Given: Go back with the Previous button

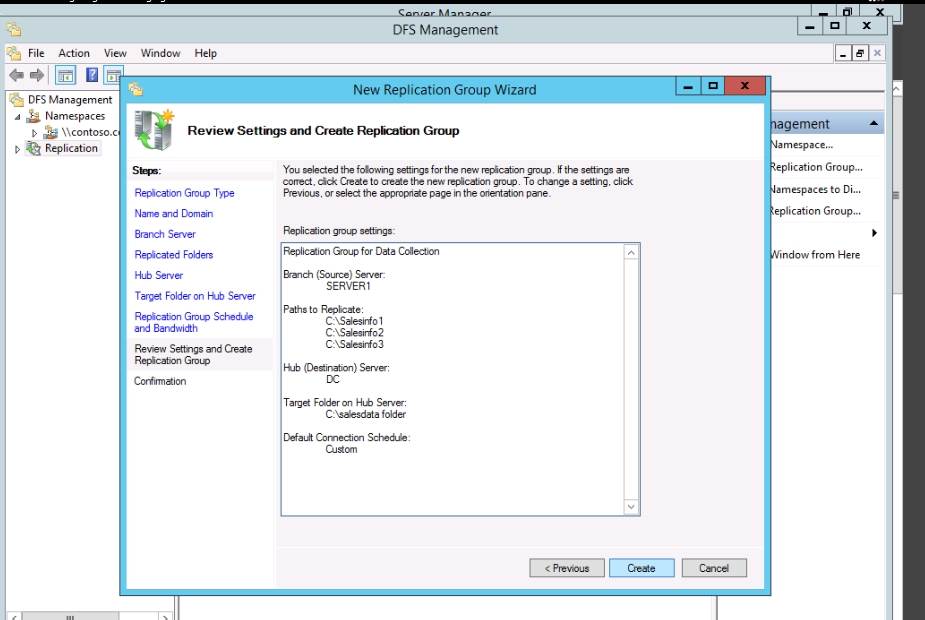Looking at the screenshot, I should [567, 568].
